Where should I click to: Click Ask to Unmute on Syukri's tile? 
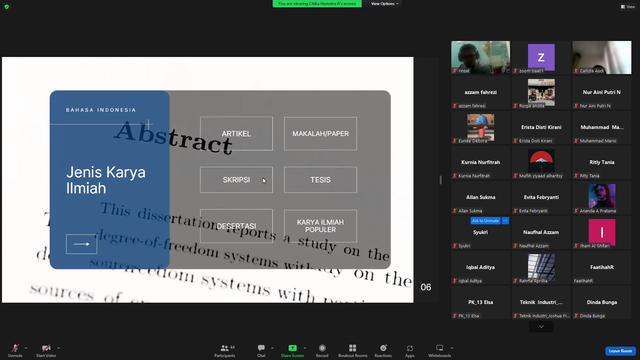coord(485,221)
